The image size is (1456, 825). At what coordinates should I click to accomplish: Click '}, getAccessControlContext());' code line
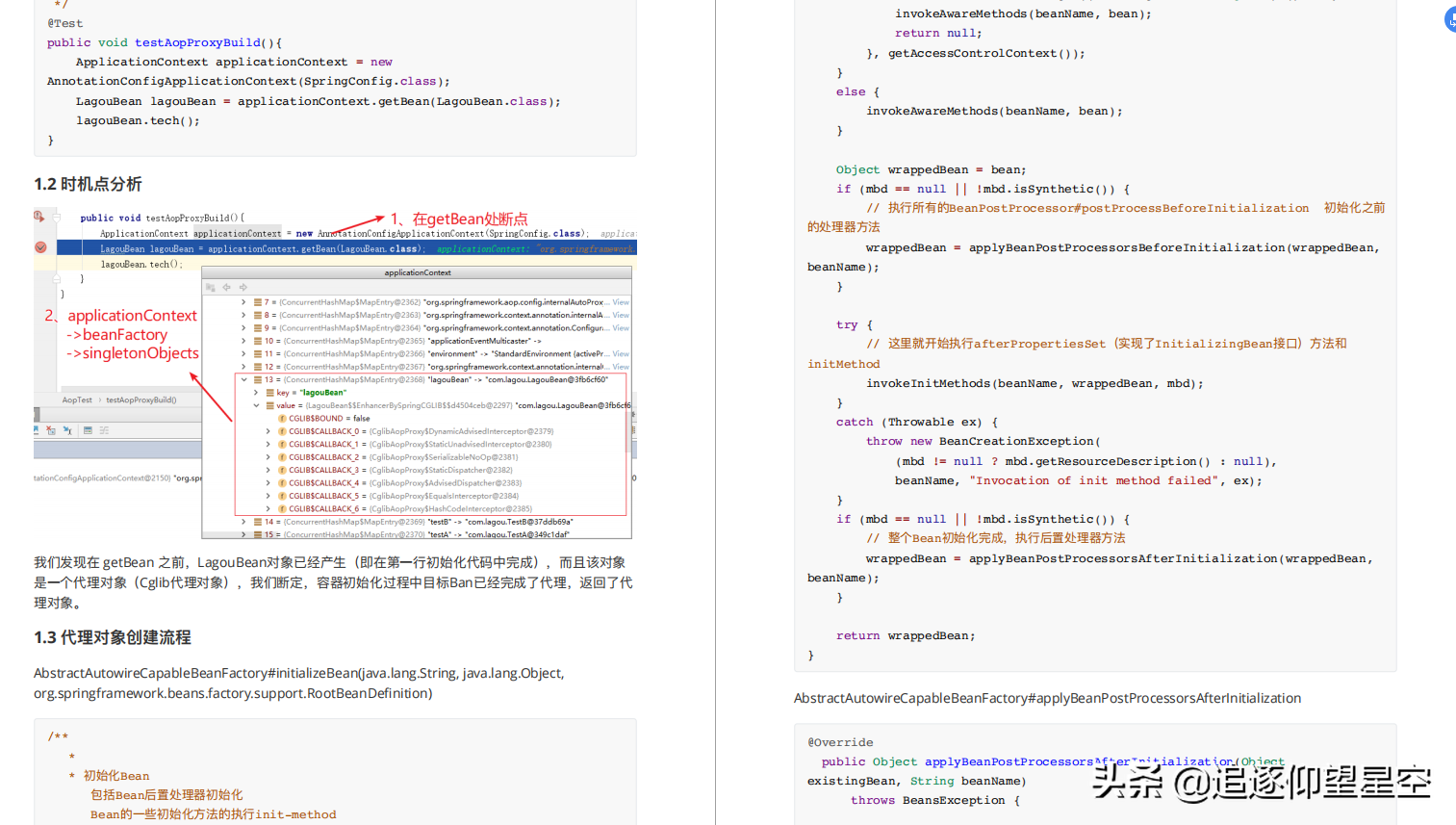tap(976, 53)
